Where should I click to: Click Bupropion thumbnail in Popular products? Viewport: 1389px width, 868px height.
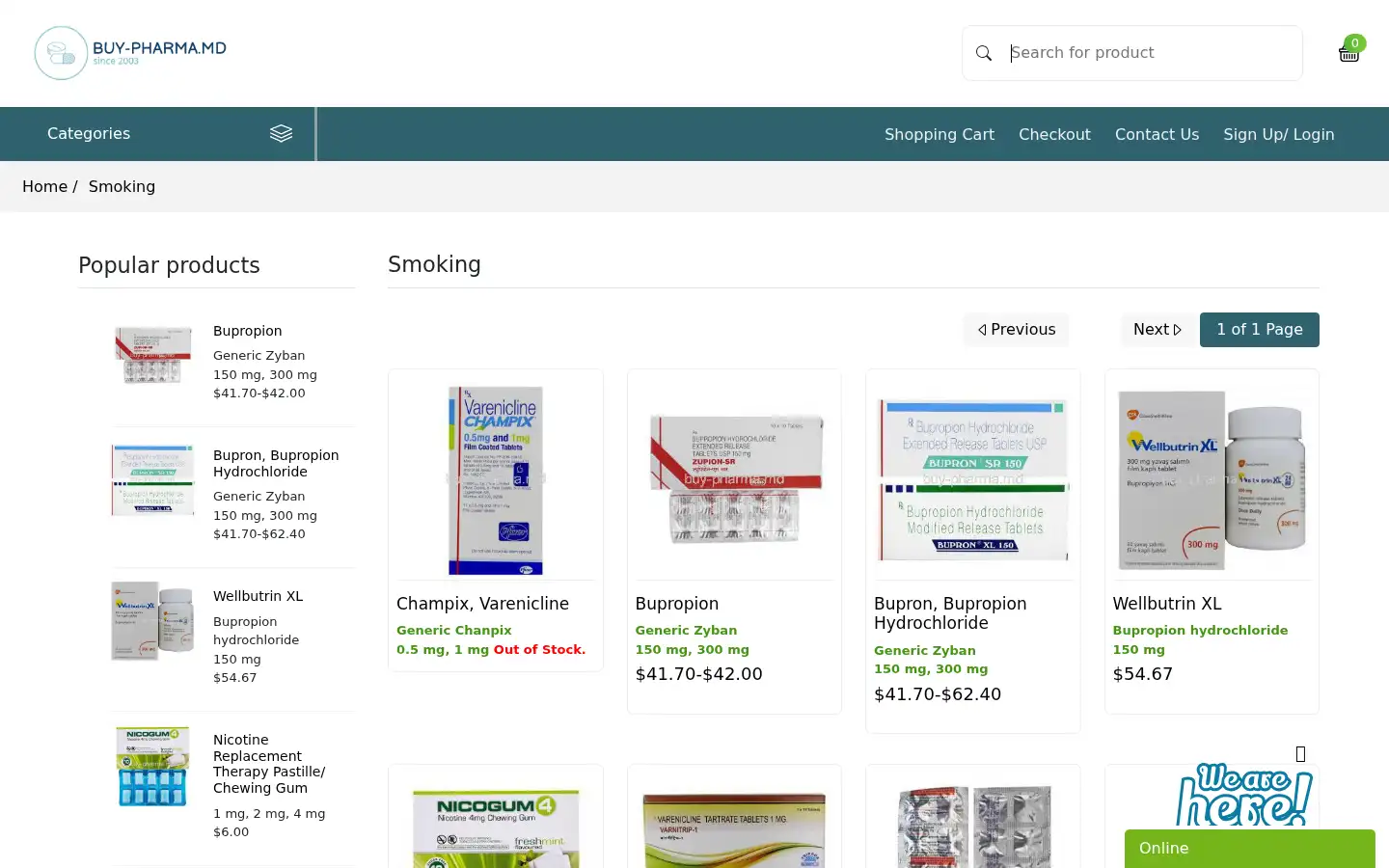point(153,355)
